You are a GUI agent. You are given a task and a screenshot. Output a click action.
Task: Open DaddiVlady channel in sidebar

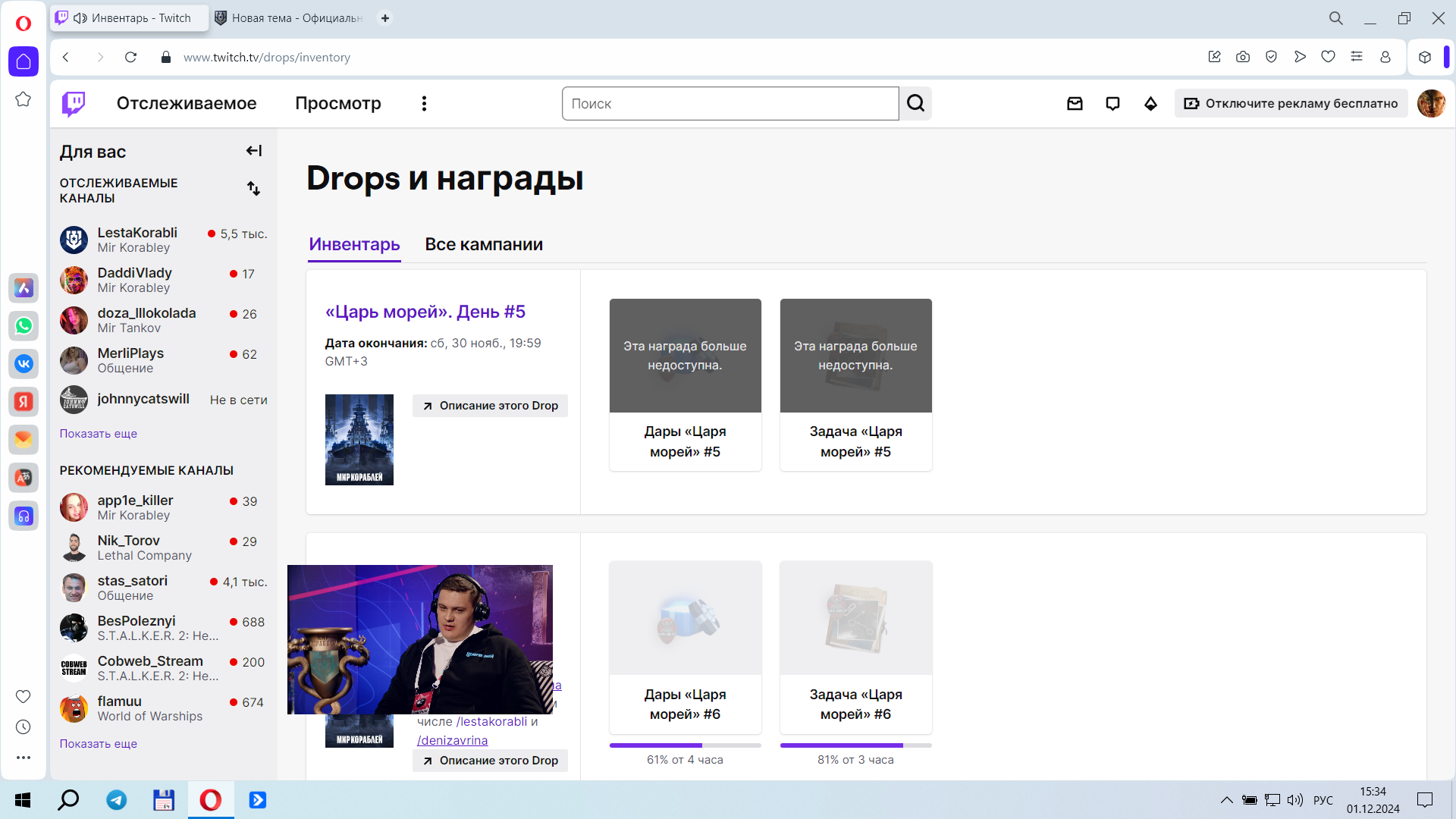click(x=164, y=281)
